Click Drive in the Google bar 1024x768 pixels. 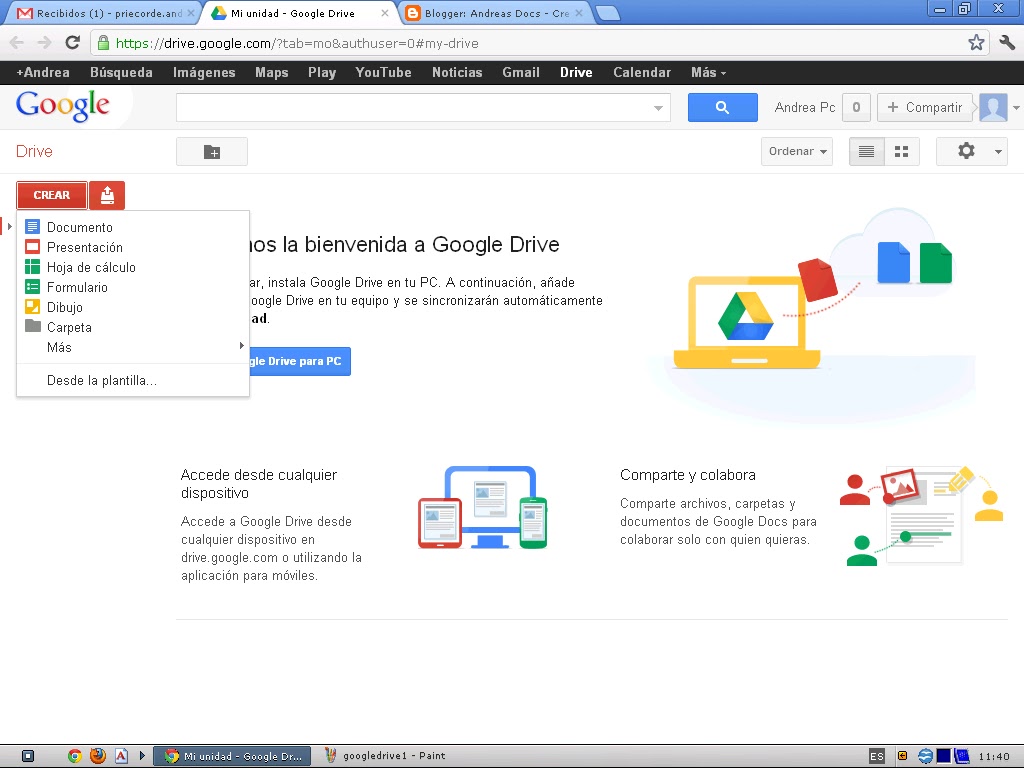point(576,72)
